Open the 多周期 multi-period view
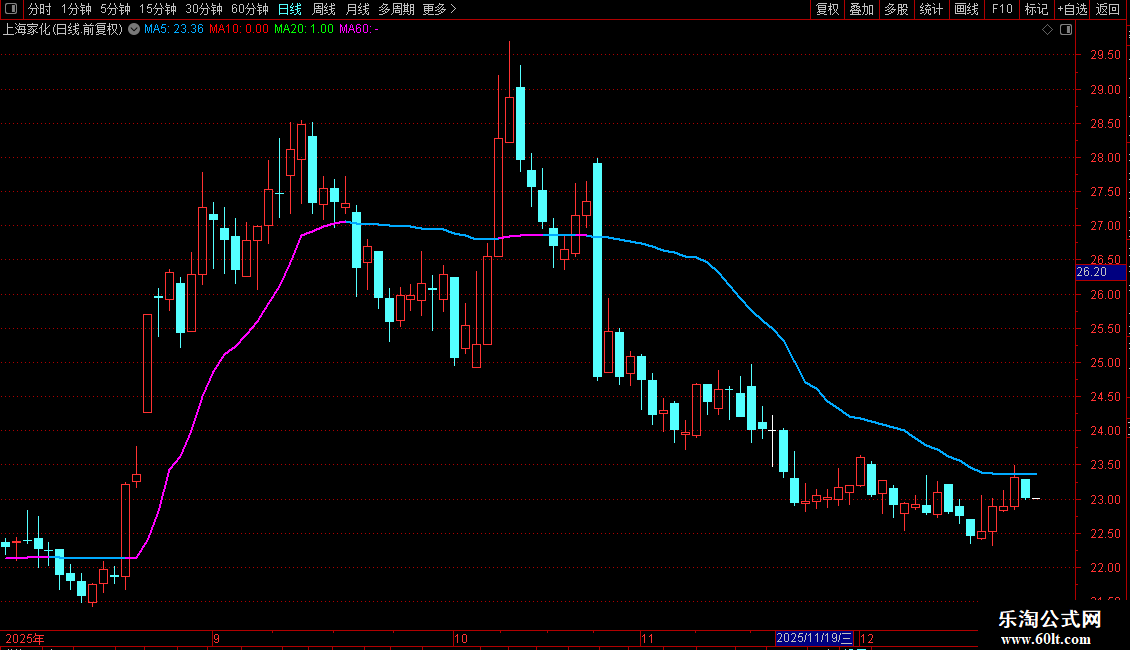The height and width of the screenshot is (650, 1130). pos(396,9)
